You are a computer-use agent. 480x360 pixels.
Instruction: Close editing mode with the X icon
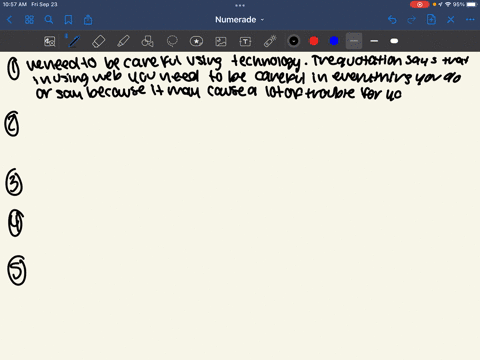coord(451,20)
